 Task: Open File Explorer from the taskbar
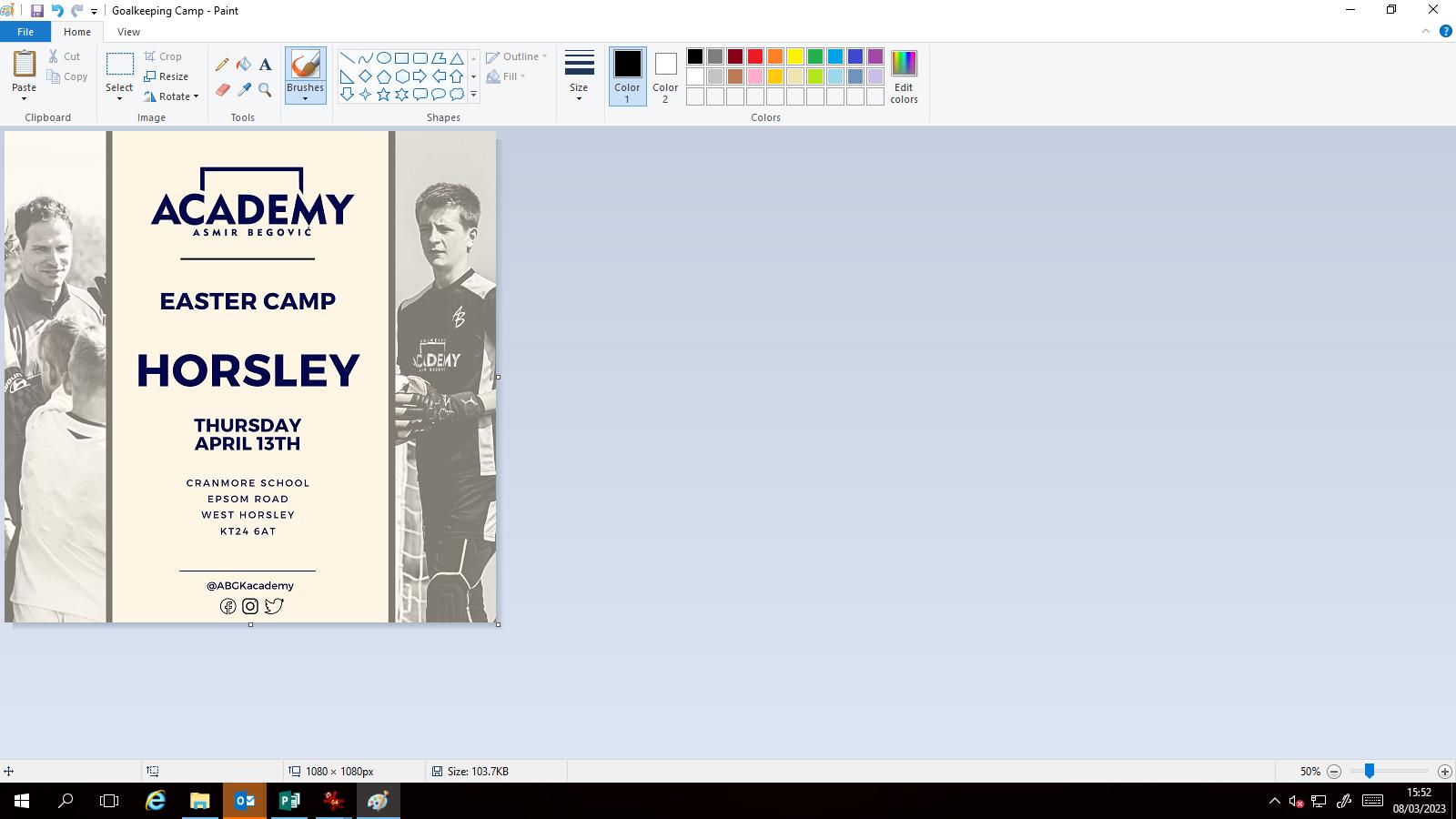200,801
